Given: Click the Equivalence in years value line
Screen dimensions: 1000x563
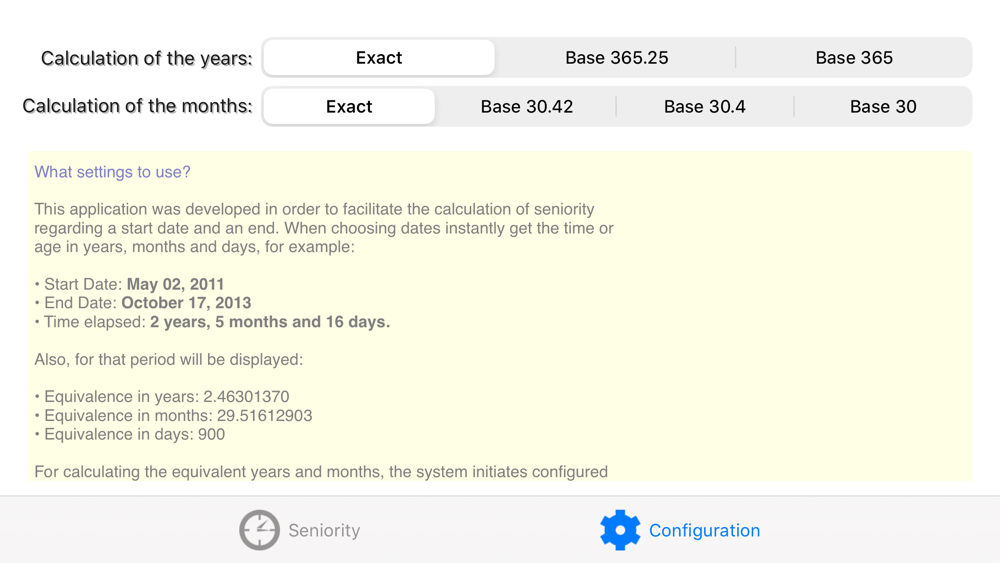Looking at the screenshot, I should coord(162,397).
